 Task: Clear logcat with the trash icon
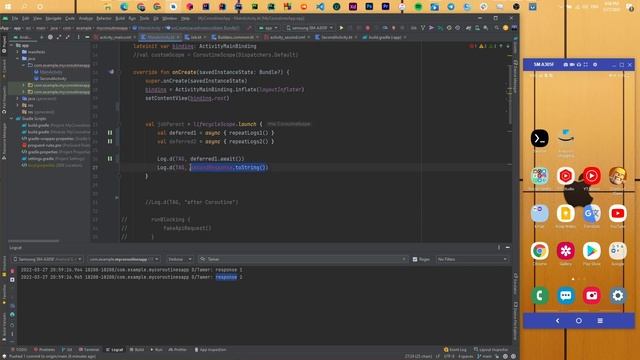click(12, 271)
